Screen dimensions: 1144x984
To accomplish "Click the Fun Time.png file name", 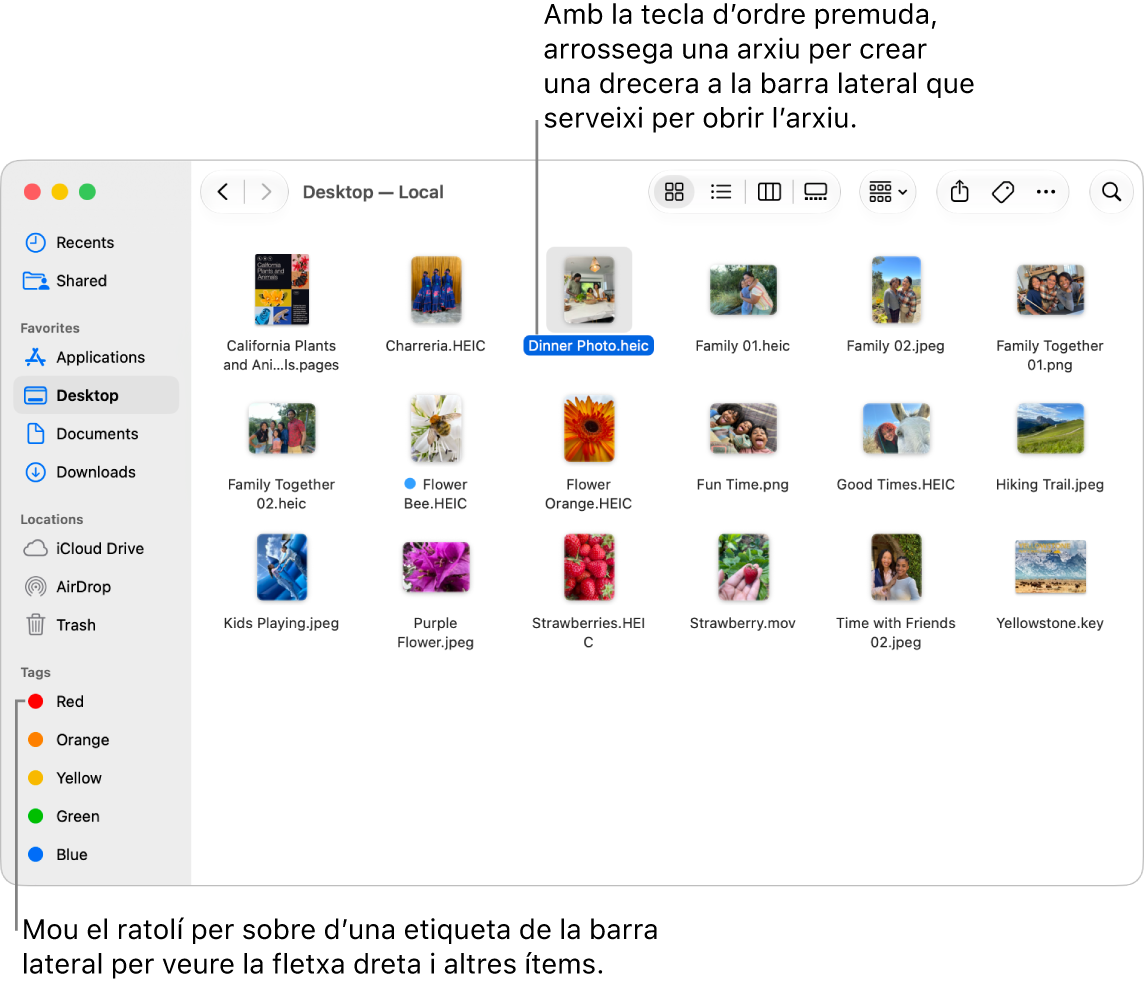I will point(743,484).
